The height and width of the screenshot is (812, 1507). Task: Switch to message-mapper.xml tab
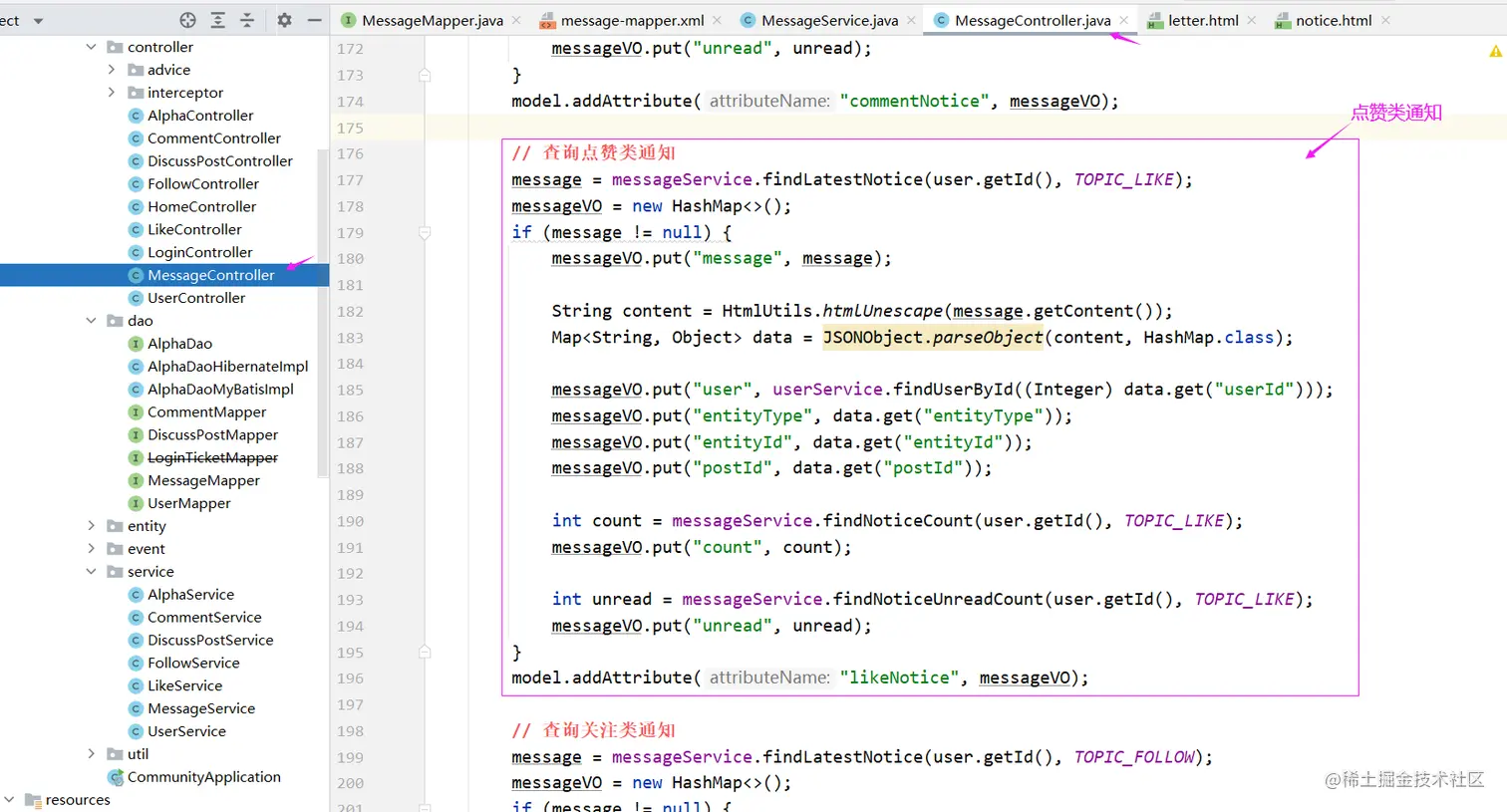[623, 20]
